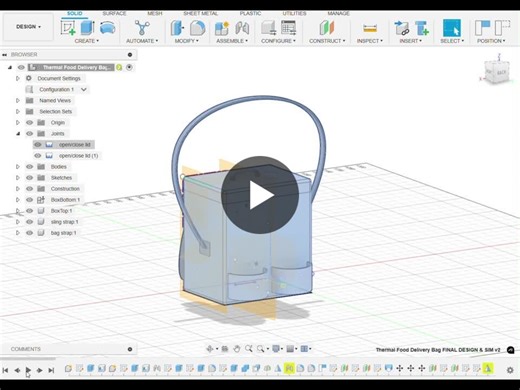This screenshot has width=520, height=390.
Task: Click the Insert text plus icon
Action: pos(422,28)
